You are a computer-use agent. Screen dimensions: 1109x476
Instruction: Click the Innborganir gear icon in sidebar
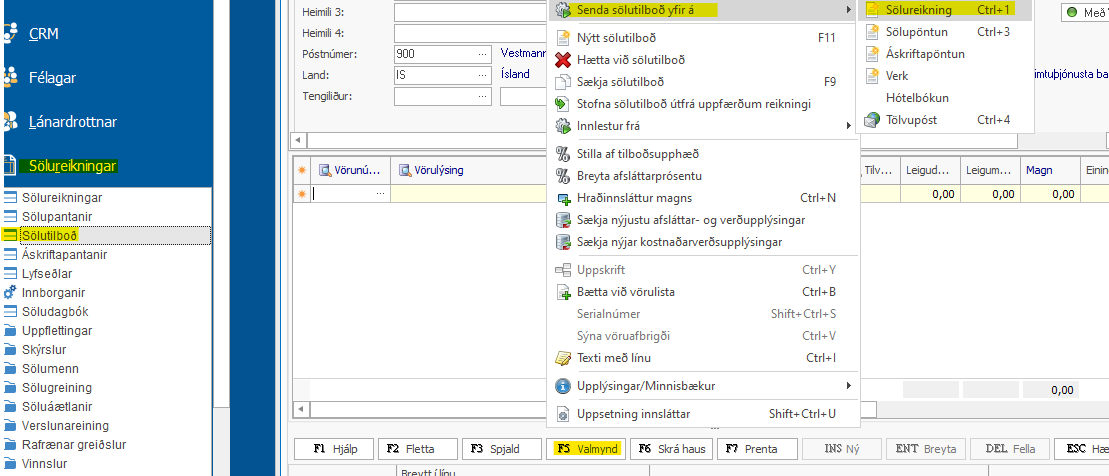tap(10, 293)
